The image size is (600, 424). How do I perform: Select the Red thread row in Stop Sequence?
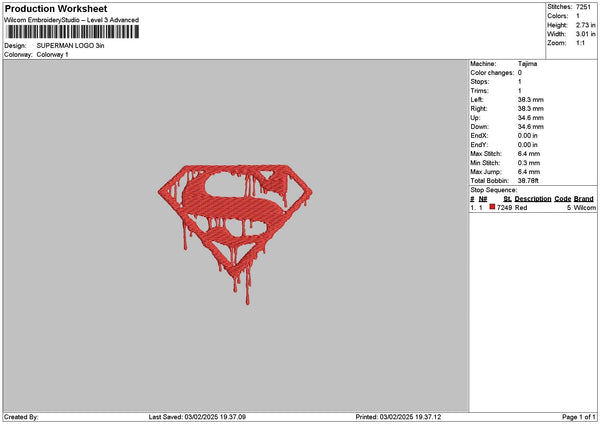pos(533,208)
